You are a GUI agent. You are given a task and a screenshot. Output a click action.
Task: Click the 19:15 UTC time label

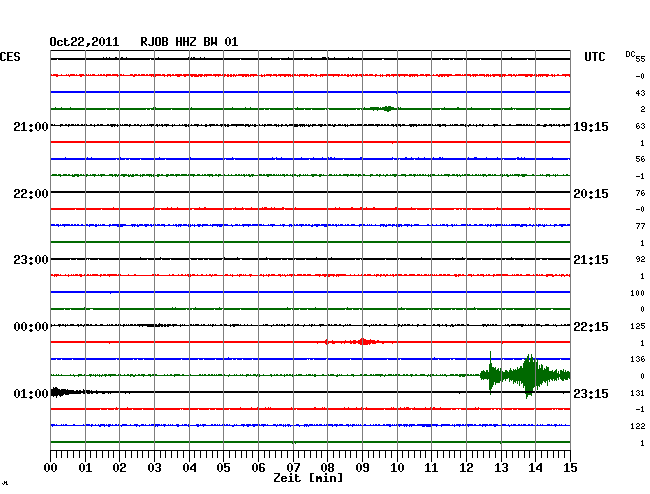[591, 127]
